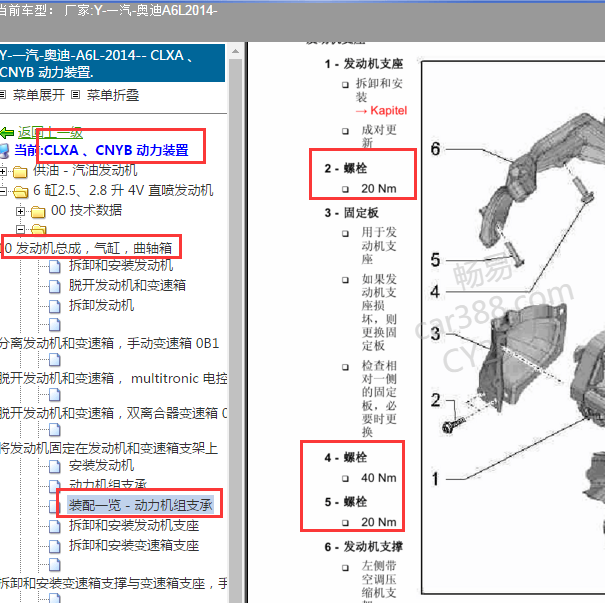Screen dimensions: 605x603
Task: Select 装配一览 - 动力机组支承 entry
Action: point(141,505)
